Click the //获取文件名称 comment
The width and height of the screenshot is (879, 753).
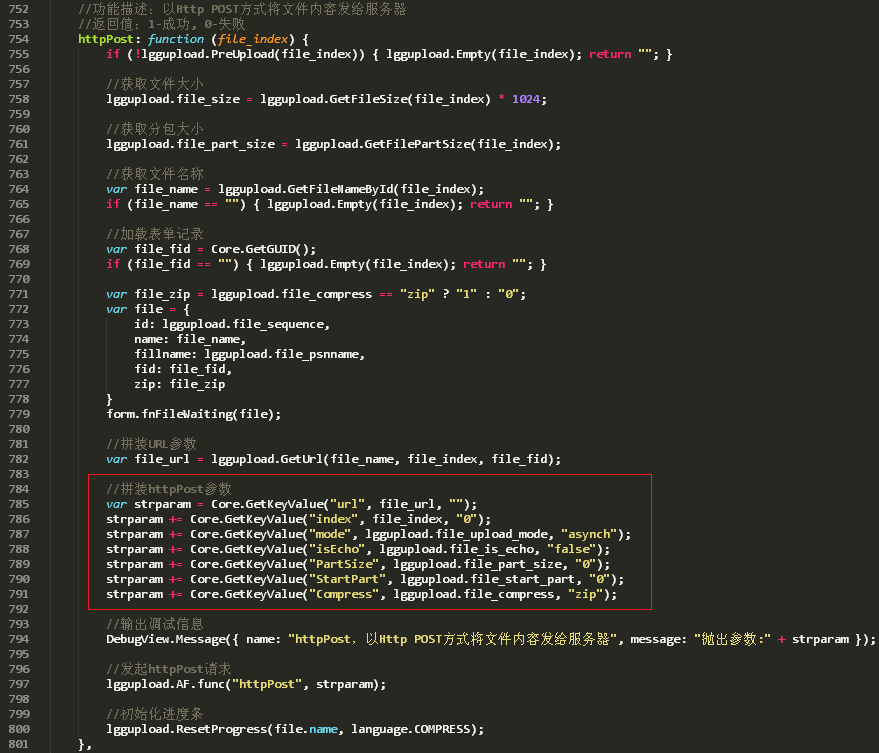click(155, 174)
